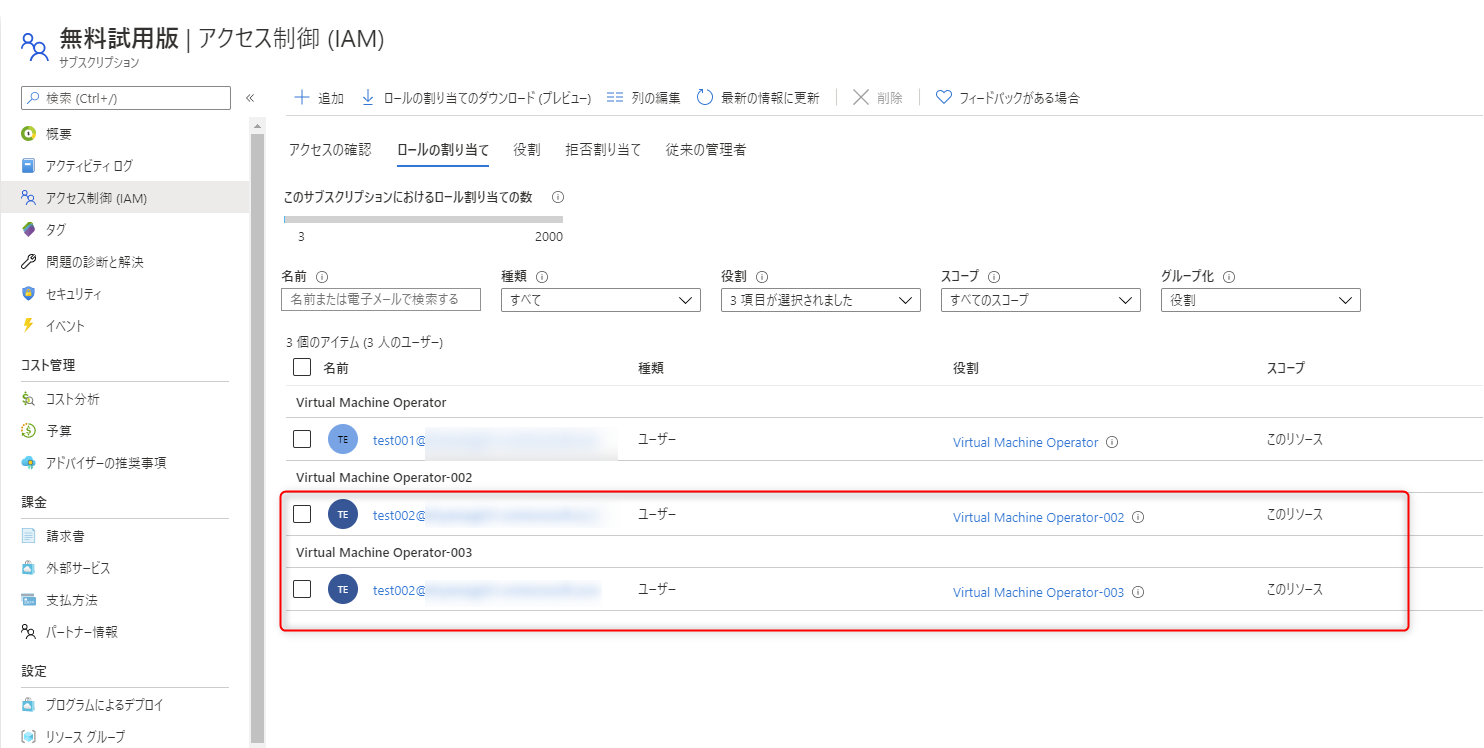
Task: Click the 概要 overview icon in sidebar
Action: click(29, 134)
